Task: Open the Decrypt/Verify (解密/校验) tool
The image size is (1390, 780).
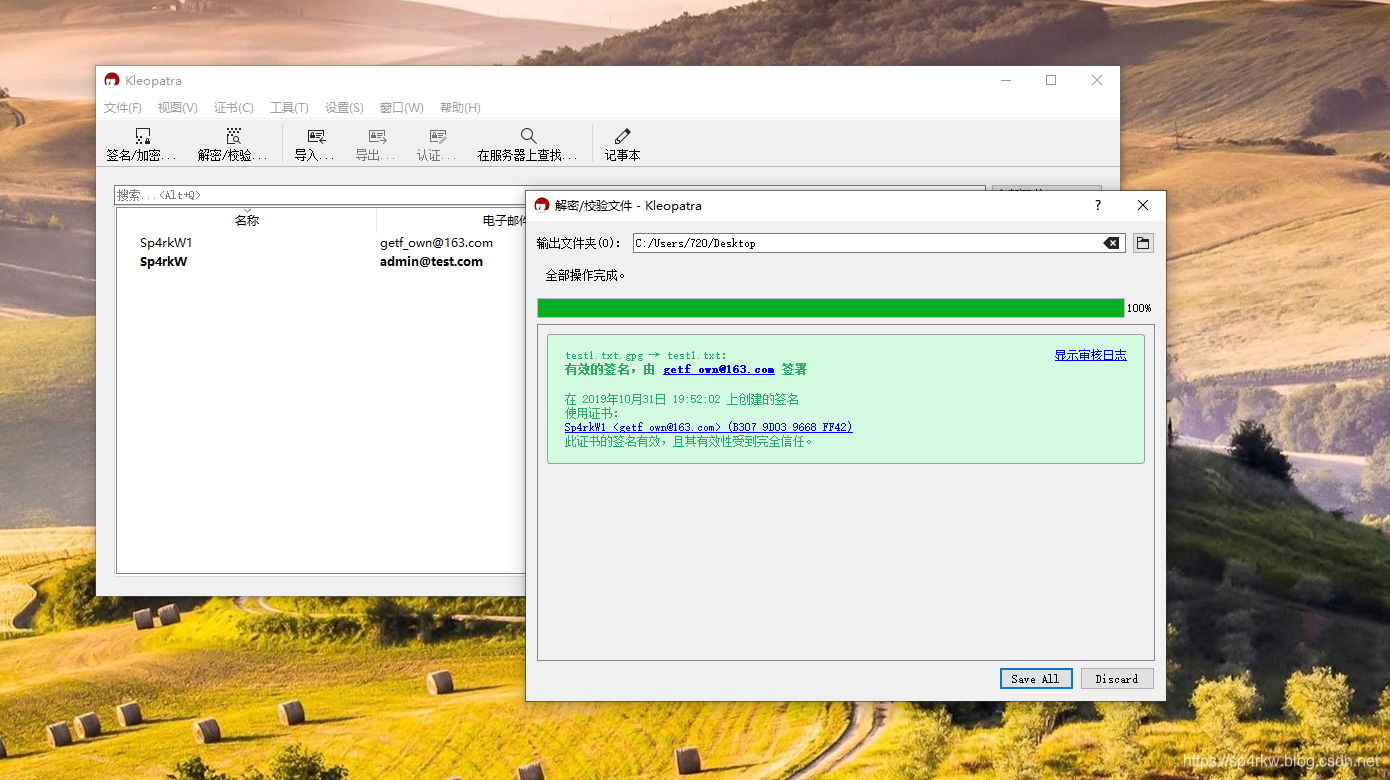Action: pyautogui.click(x=233, y=144)
